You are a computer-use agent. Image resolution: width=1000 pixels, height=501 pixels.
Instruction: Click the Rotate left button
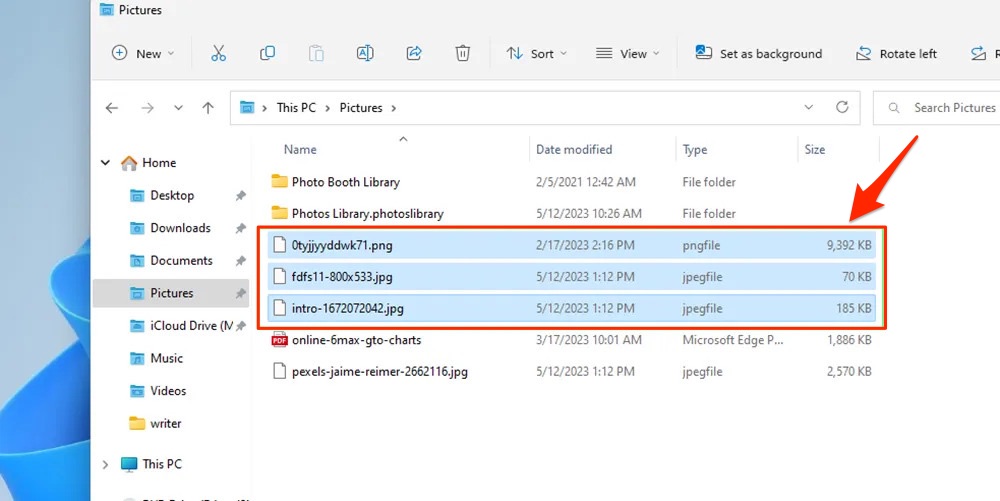click(x=897, y=54)
